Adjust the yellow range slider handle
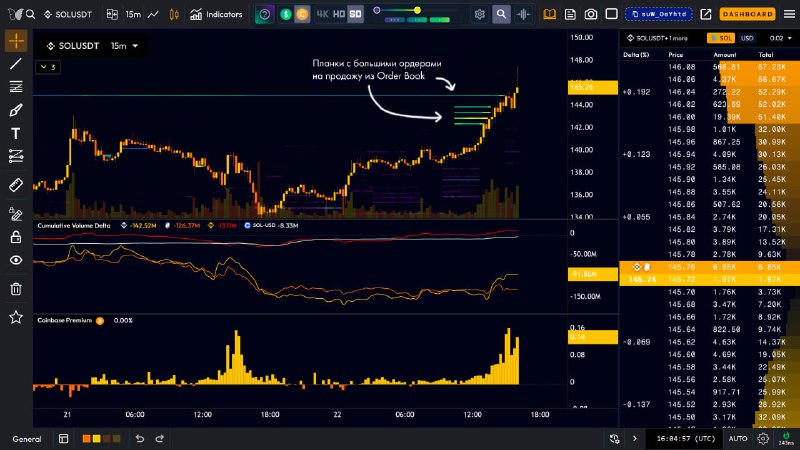This screenshot has width=800, height=450. 417,10
